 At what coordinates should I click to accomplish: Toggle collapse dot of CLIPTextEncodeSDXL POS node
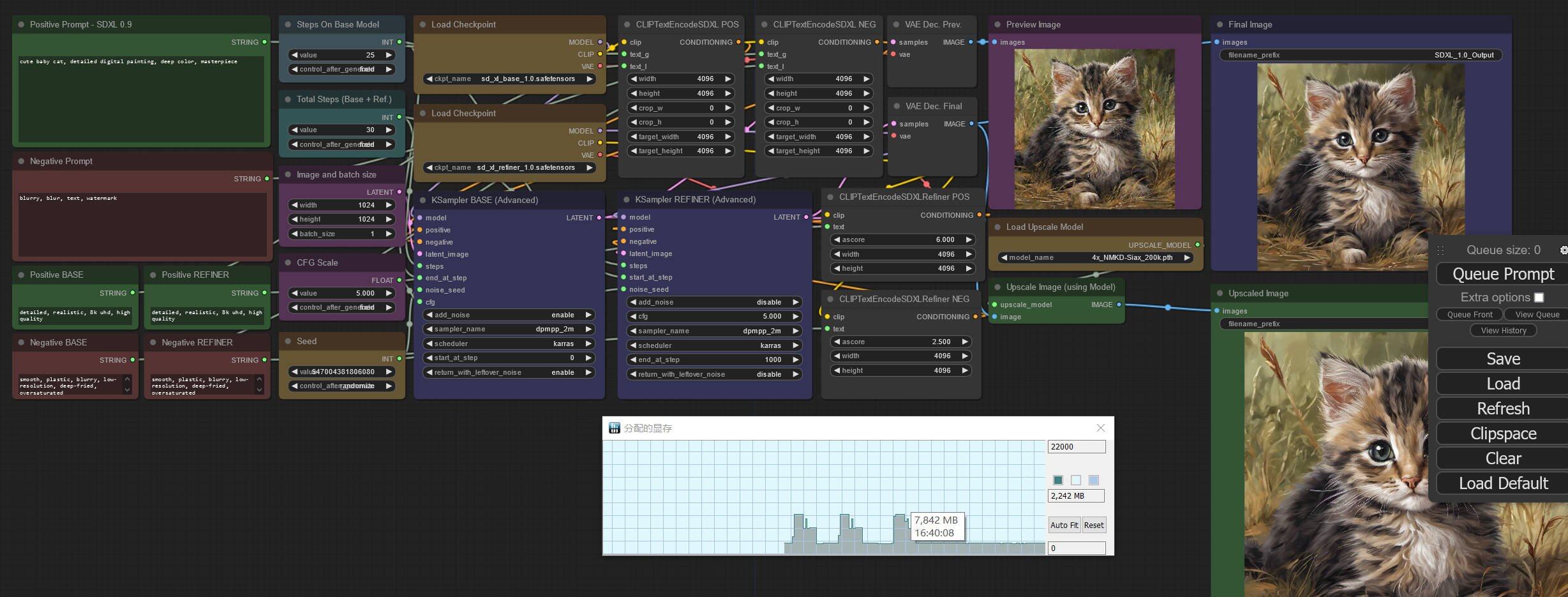pos(627,24)
